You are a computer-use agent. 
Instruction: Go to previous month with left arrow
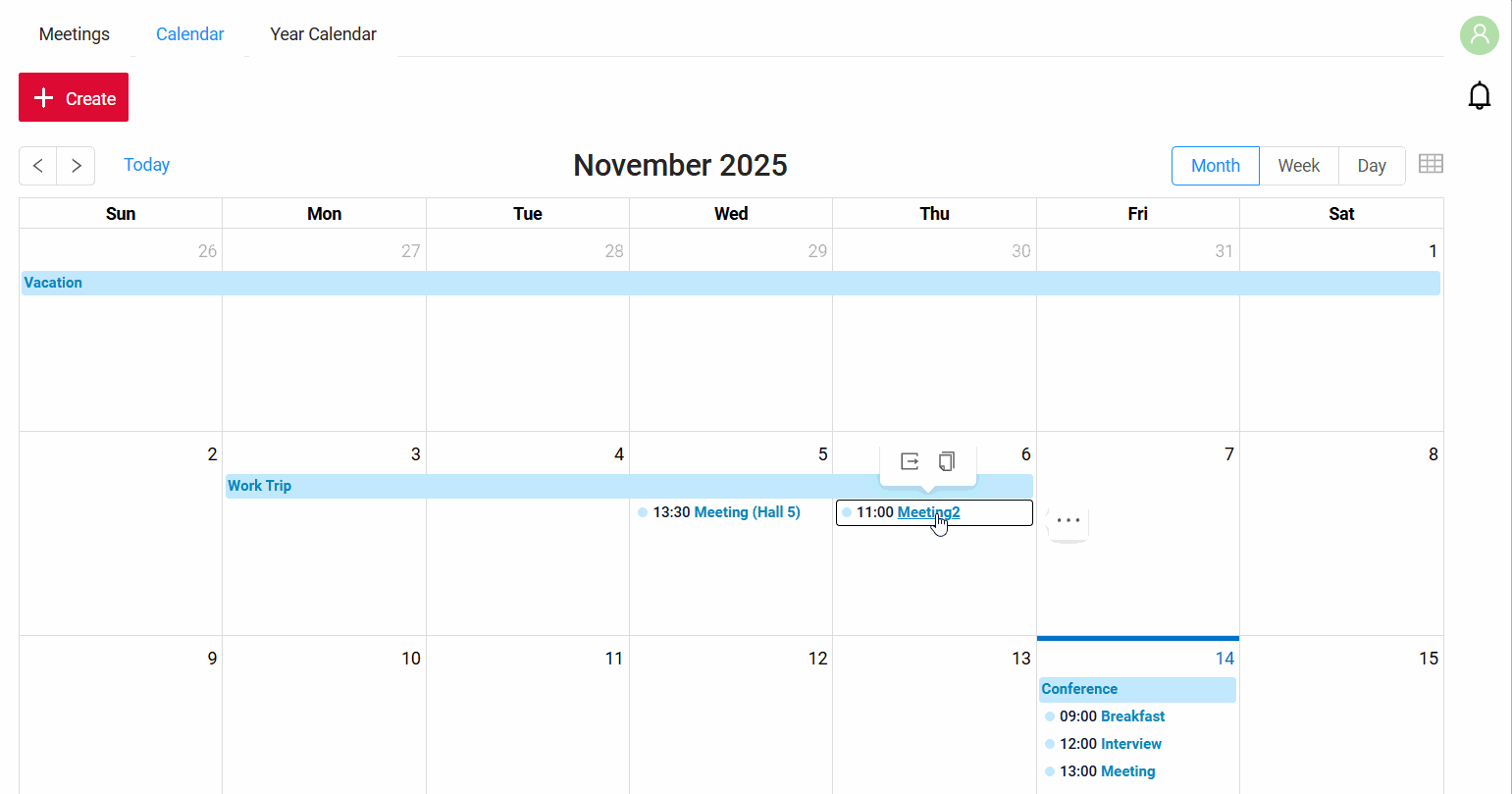coord(37,165)
